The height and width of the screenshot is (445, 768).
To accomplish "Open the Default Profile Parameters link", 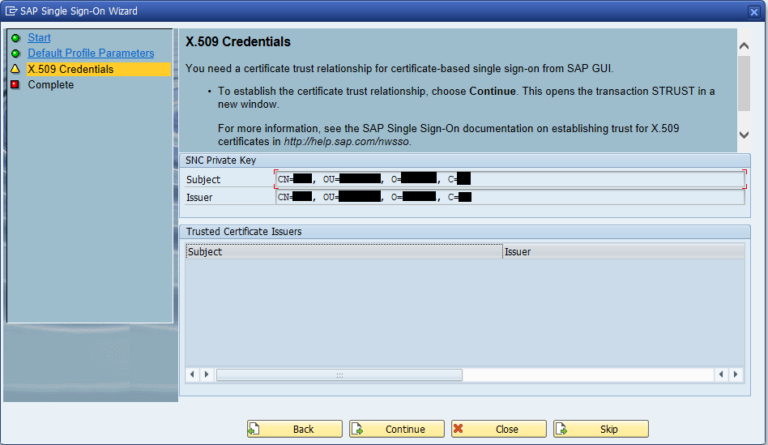I will [91, 53].
